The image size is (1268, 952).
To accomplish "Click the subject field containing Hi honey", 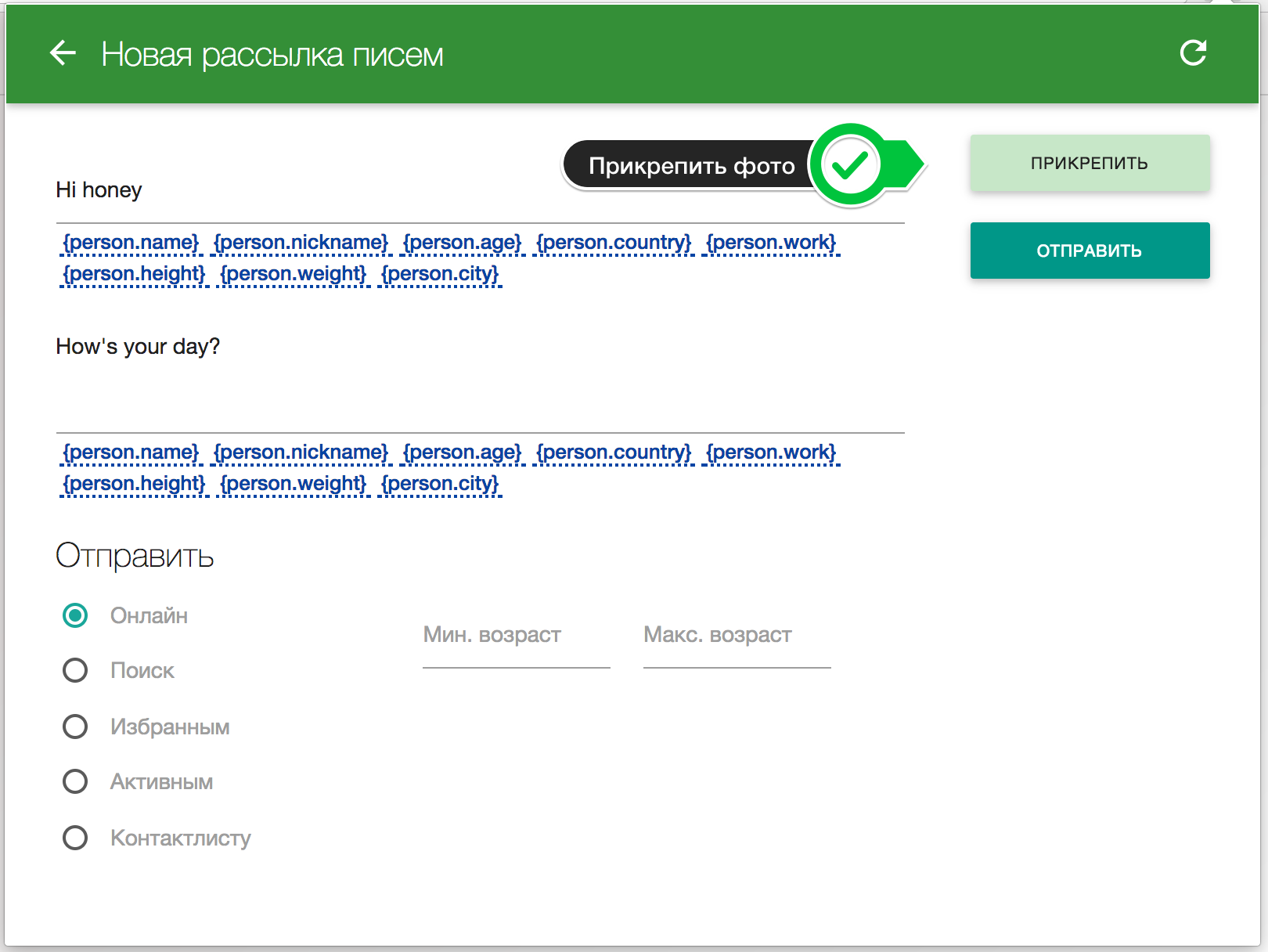I will [480, 190].
